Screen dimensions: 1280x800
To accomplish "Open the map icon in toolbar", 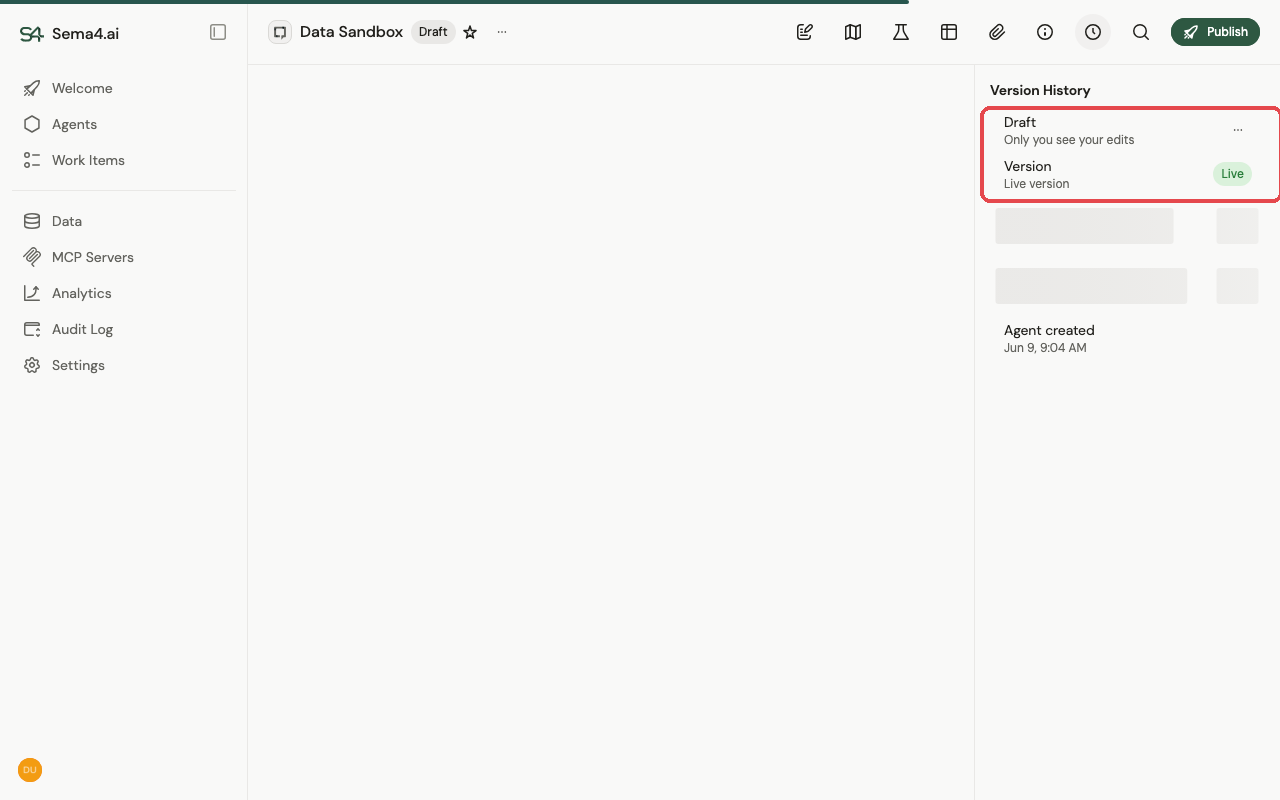I will click(x=853, y=32).
